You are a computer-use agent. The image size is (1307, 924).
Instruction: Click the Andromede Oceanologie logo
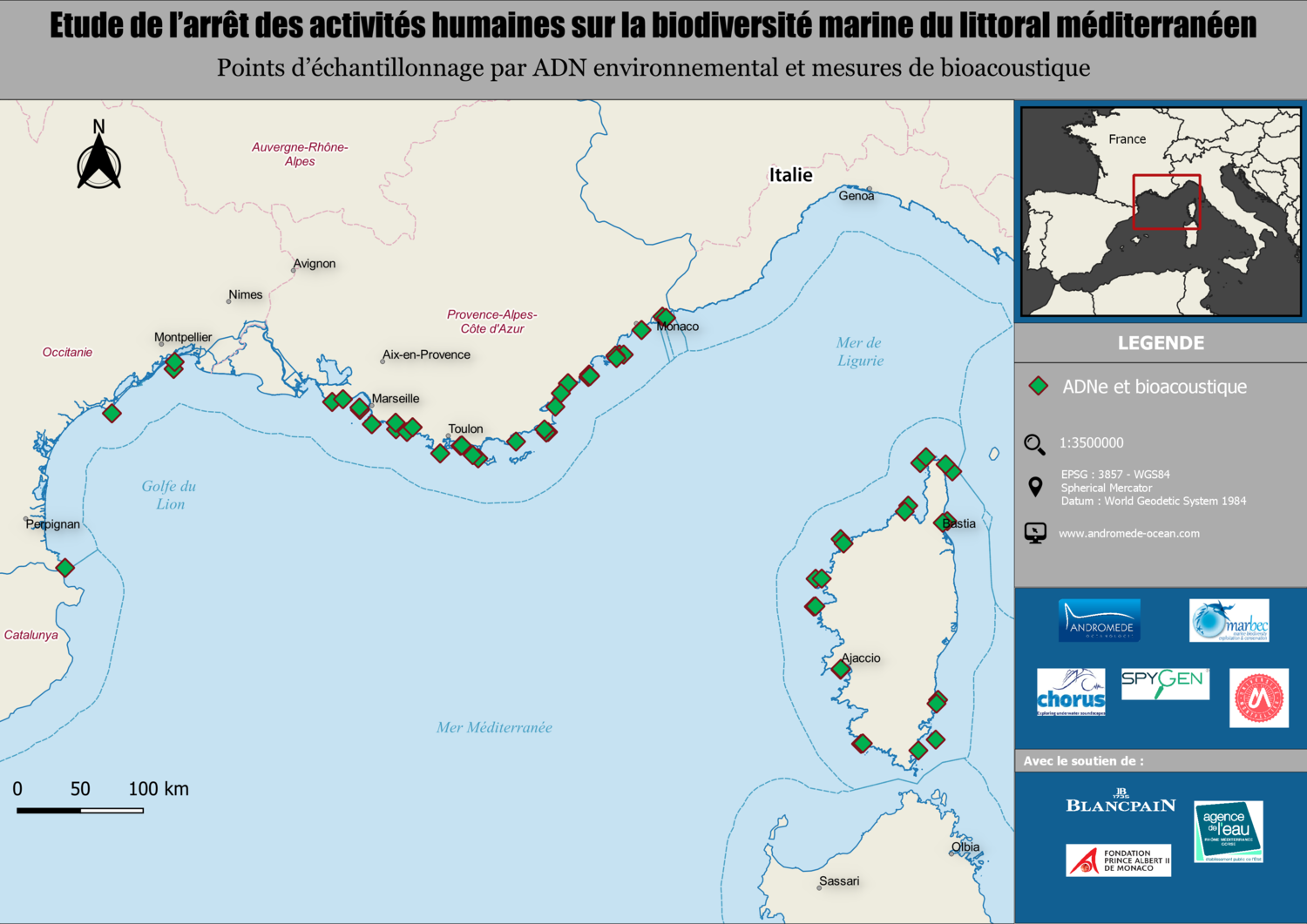(1099, 620)
